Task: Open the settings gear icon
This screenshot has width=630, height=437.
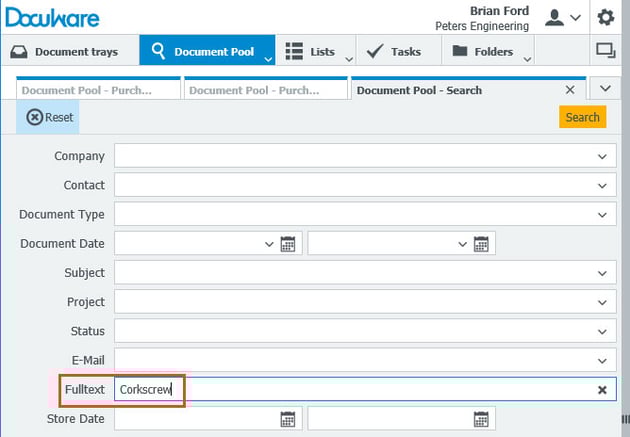Action: 606,17
